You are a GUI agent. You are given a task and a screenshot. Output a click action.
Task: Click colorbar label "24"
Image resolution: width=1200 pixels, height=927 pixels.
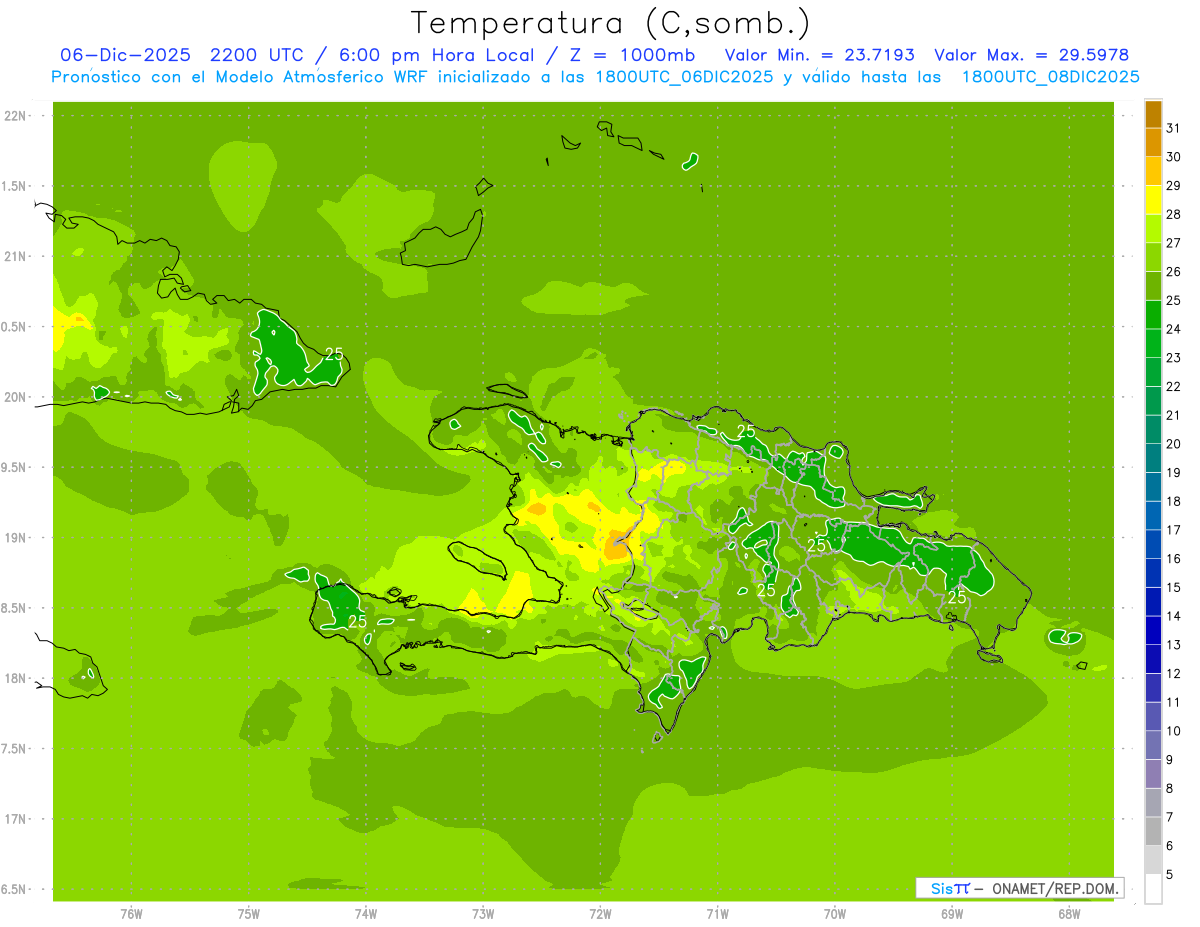tap(1174, 329)
